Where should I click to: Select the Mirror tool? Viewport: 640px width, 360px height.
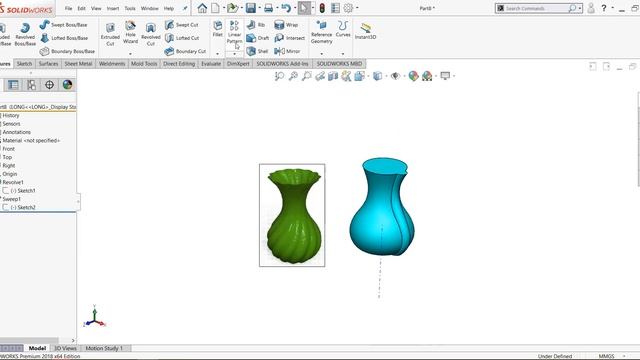point(287,51)
